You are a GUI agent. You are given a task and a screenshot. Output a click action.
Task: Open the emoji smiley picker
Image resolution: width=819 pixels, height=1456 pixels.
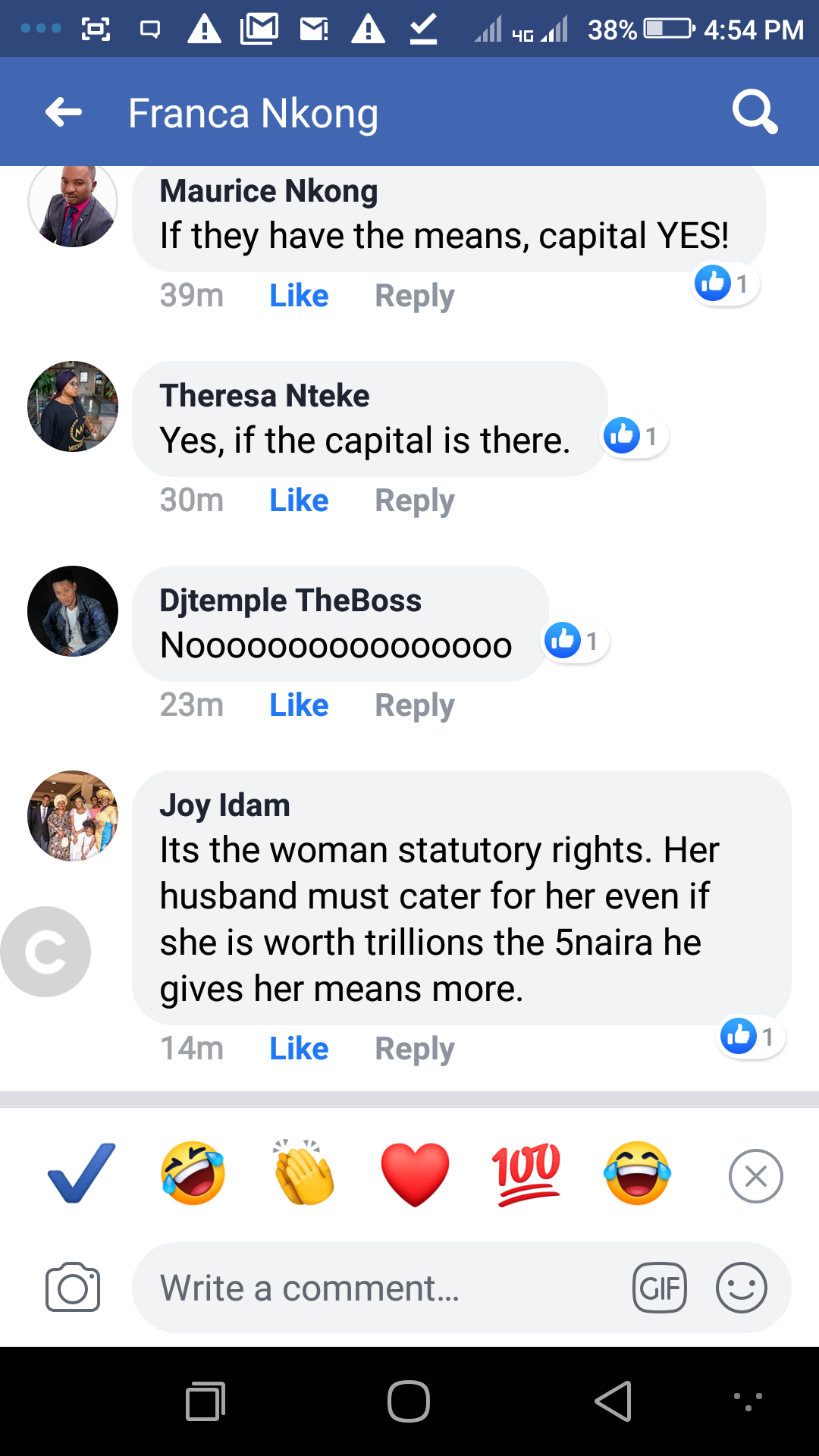[x=741, y=1288]
